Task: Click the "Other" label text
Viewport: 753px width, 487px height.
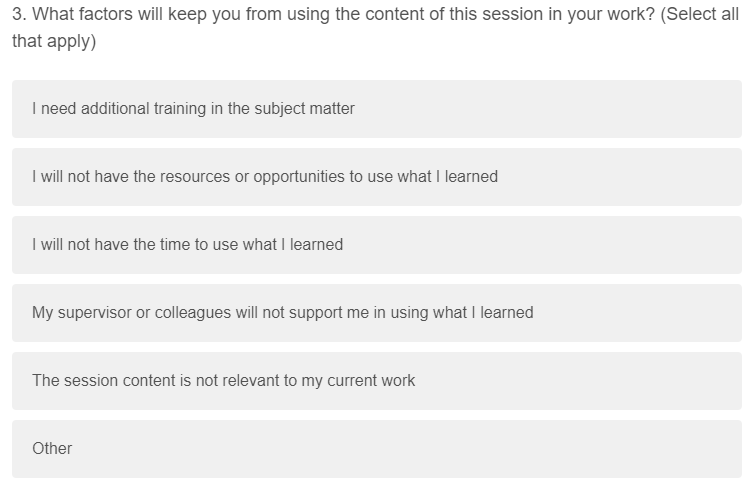Action: (52, 448)
